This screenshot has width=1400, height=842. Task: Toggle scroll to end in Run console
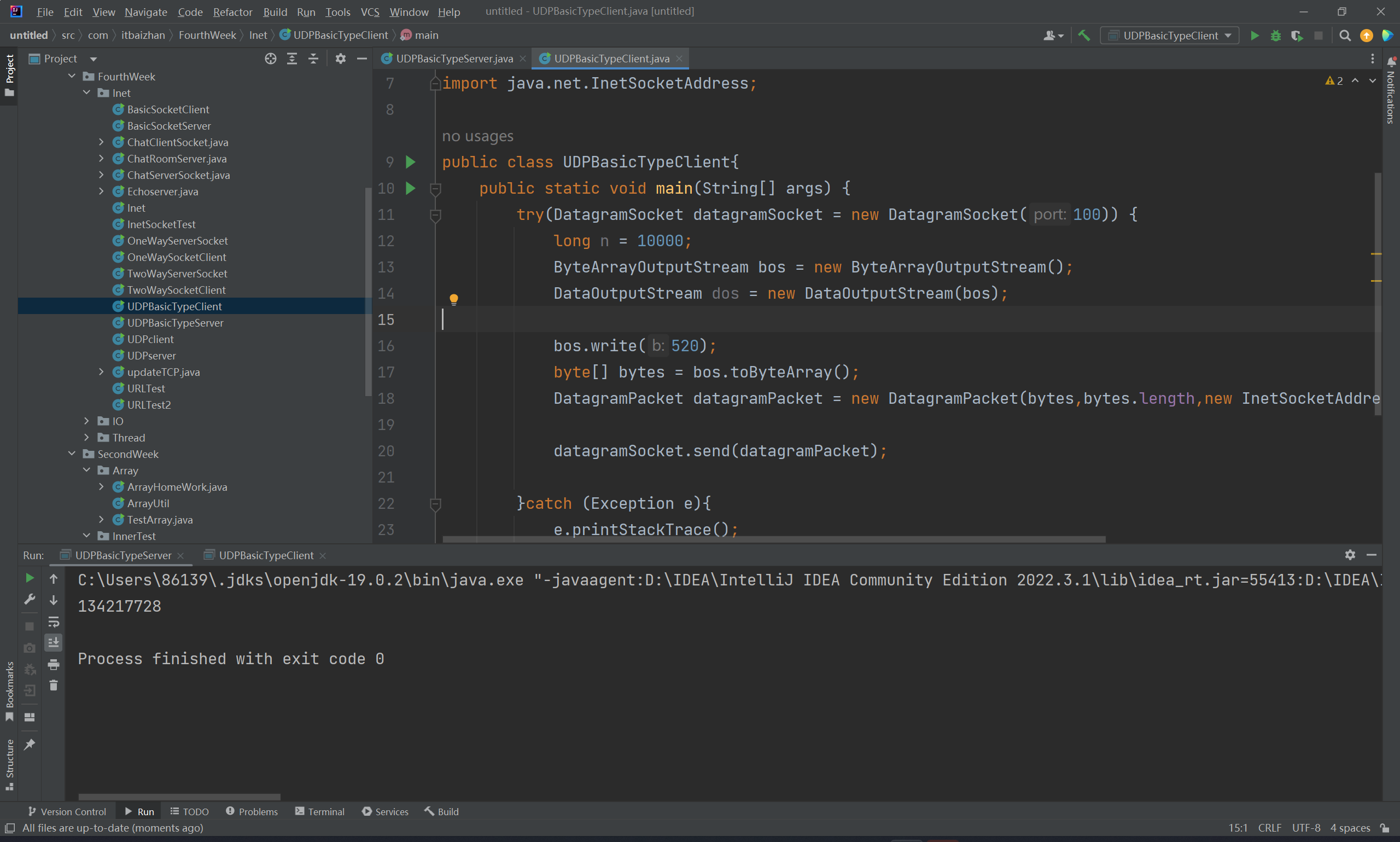pos(53,643)
